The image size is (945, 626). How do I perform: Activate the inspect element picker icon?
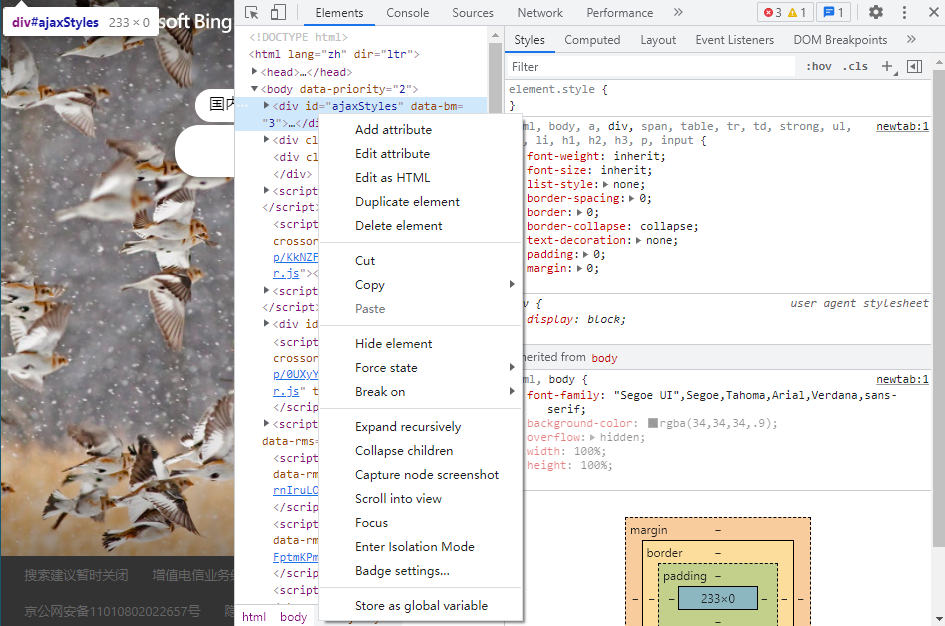252,13
